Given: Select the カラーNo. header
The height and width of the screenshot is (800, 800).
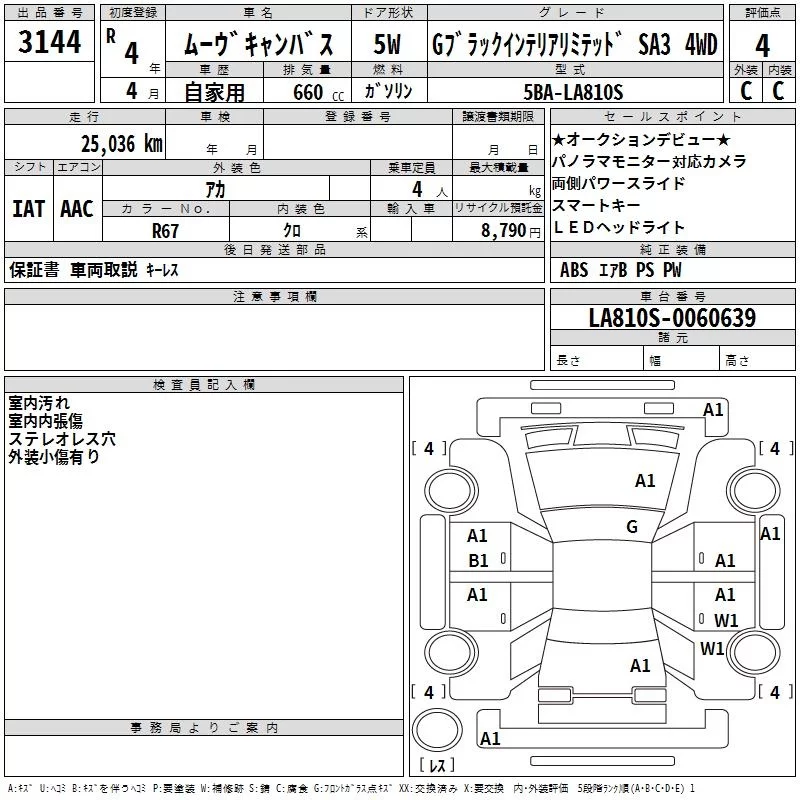Looking at the screenshot, I should tap(166, 208).
